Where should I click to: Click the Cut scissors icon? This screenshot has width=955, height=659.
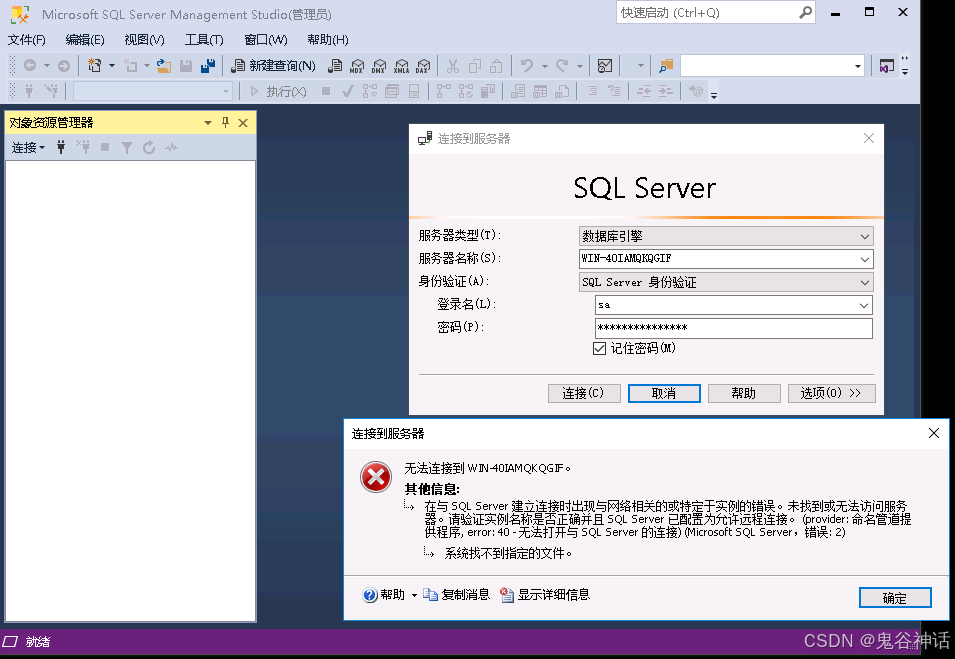pos(453,66)
